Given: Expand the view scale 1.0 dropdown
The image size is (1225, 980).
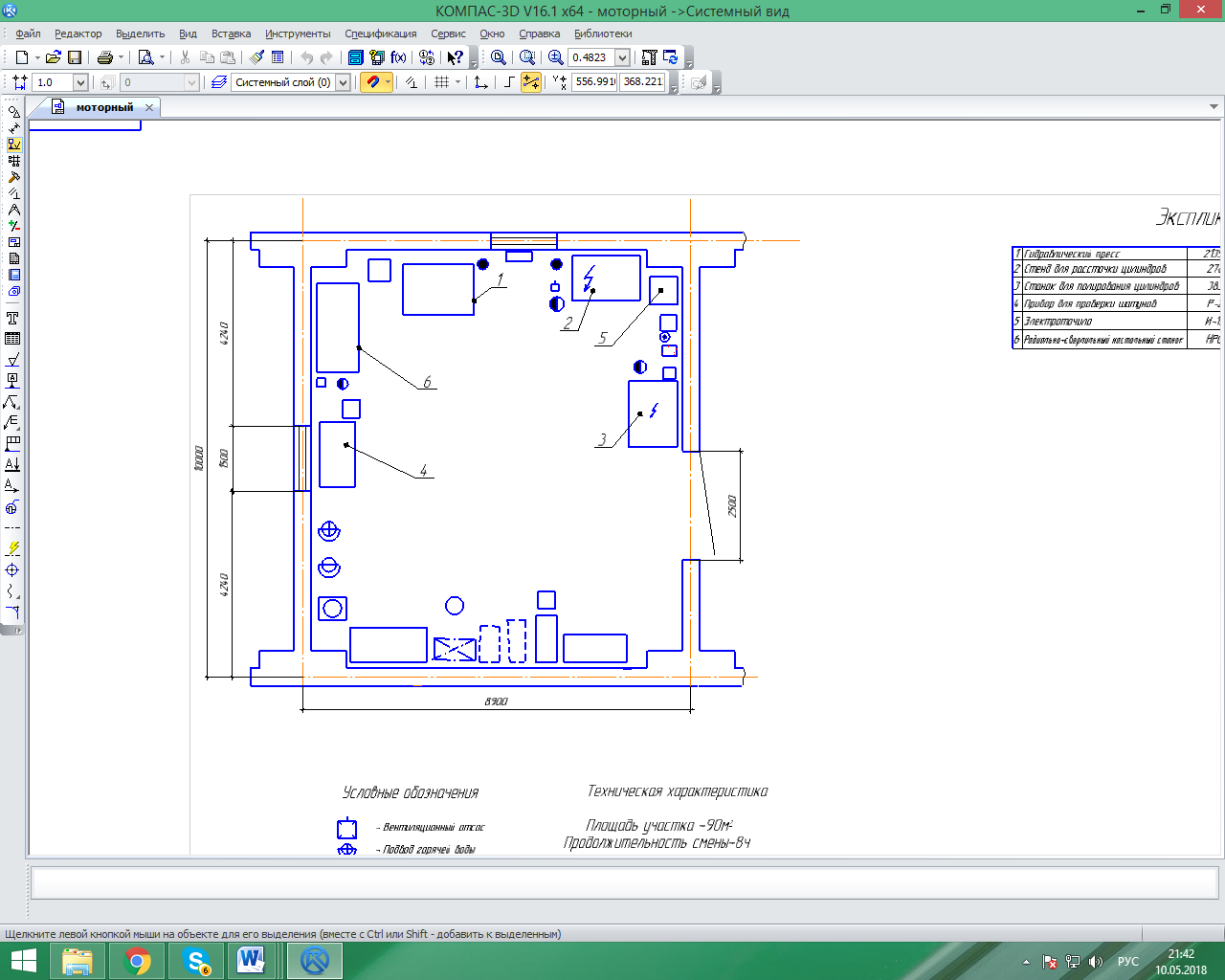Looking at the screenshot, I should (80, 82).
